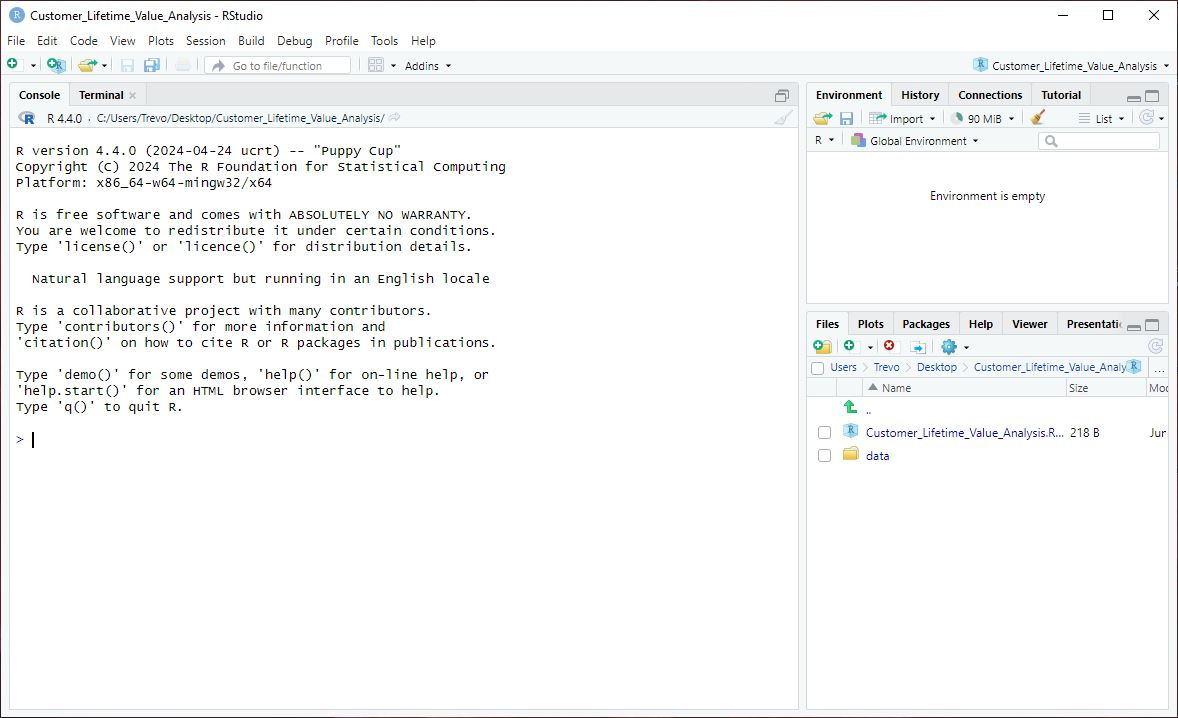Image resolution: width=1178 pixels, height=718 pixels.
Task: Click the New Folder icon in the Files pane
Action: point(822,346)
